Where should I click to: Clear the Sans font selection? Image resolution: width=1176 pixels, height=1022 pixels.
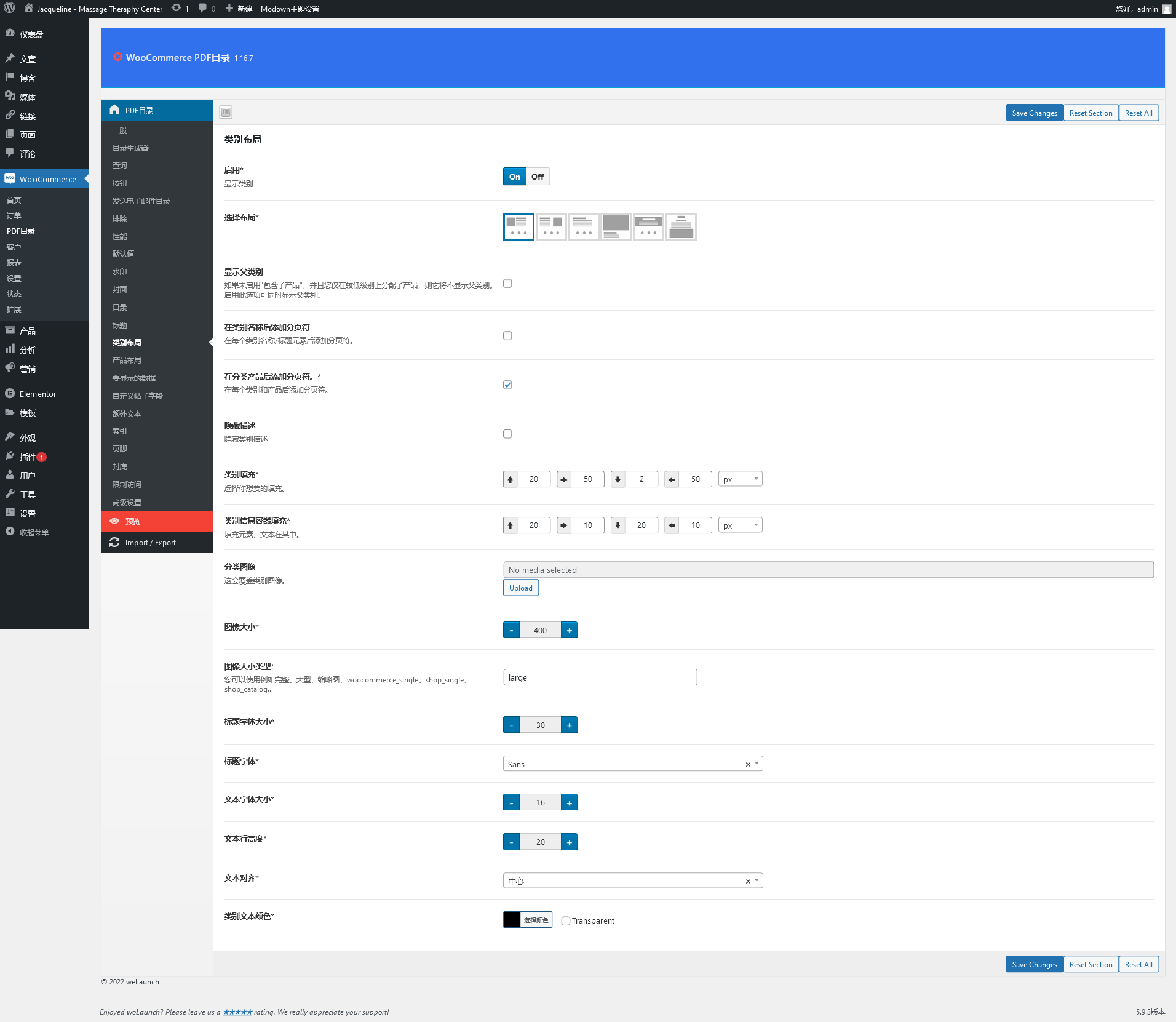[748, 765]
